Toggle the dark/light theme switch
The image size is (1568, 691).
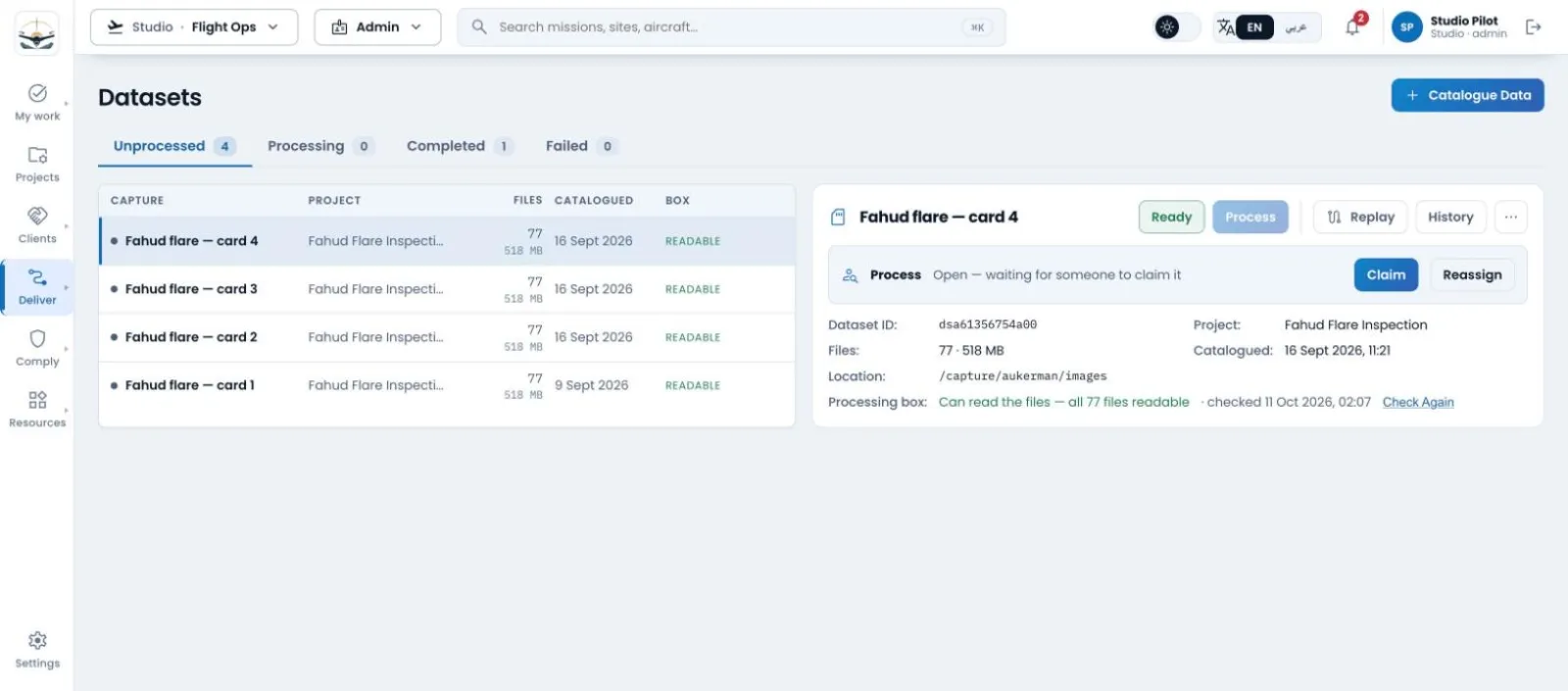pos(1177,27)
